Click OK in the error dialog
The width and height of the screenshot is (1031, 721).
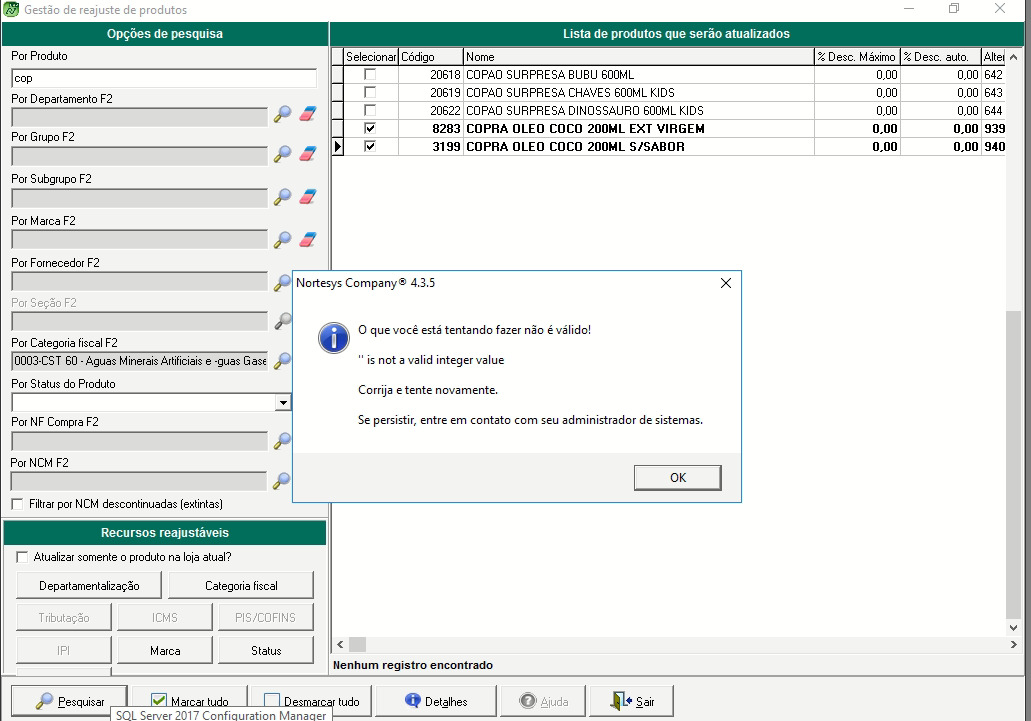pos(677,477)
